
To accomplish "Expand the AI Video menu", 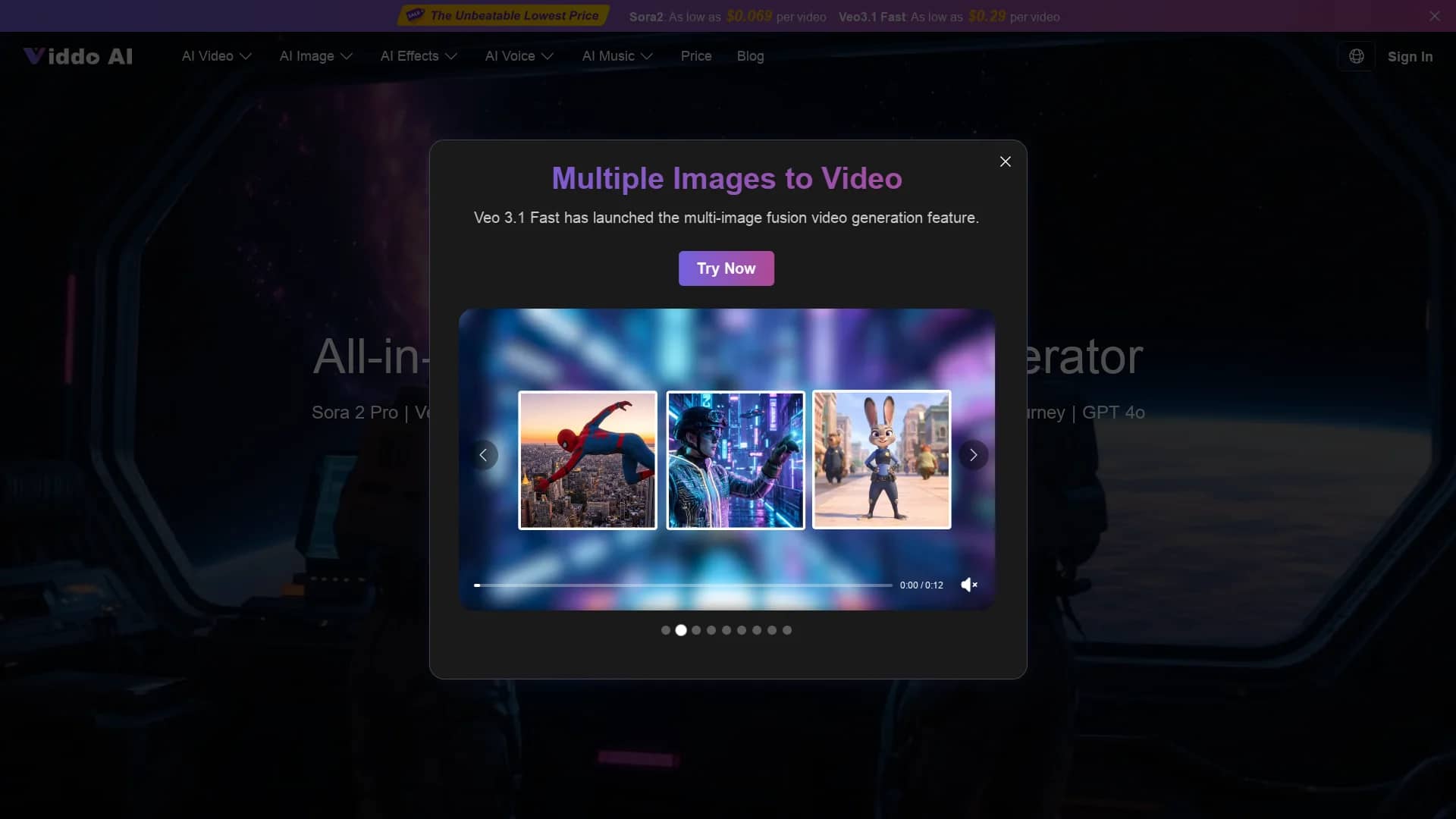I will [216, 56].
